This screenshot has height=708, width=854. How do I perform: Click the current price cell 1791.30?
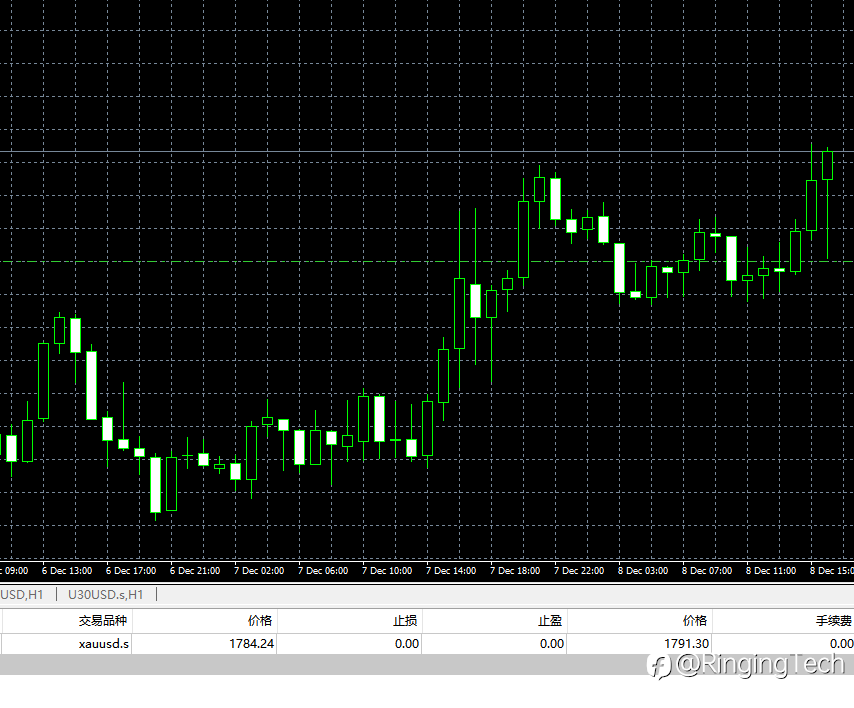686,644
